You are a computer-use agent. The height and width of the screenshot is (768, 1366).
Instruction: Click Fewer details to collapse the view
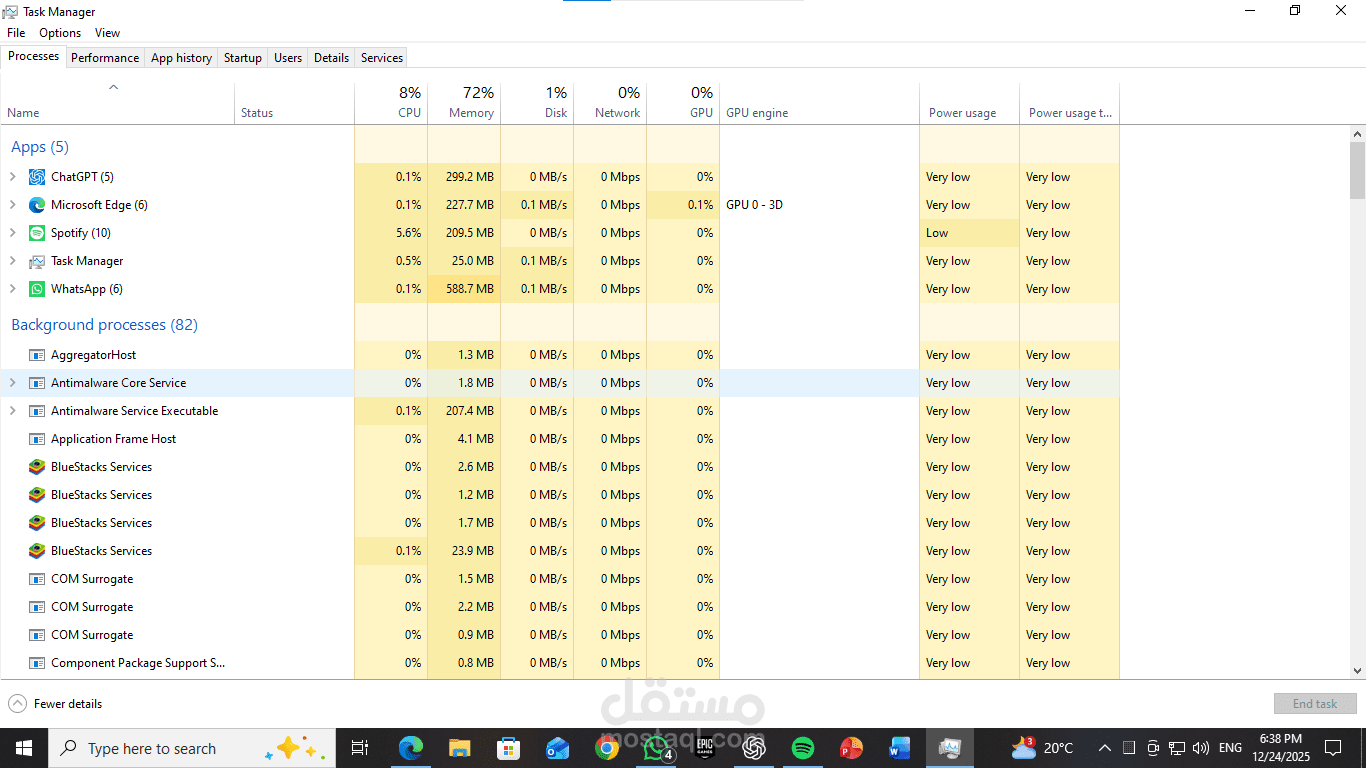click(55, 704)
